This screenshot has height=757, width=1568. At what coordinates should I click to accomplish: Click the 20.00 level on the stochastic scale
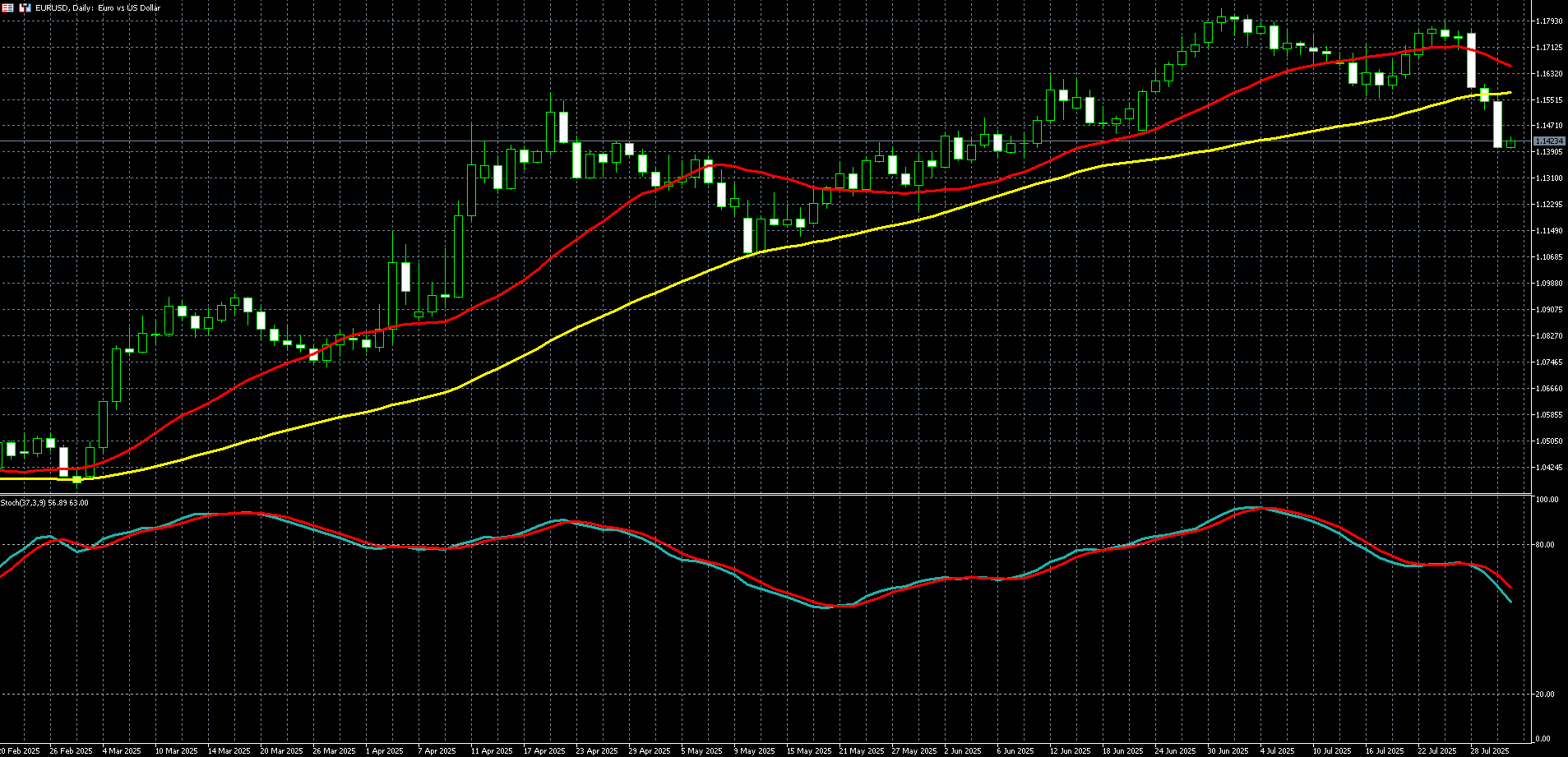[x=1546, y=695]
